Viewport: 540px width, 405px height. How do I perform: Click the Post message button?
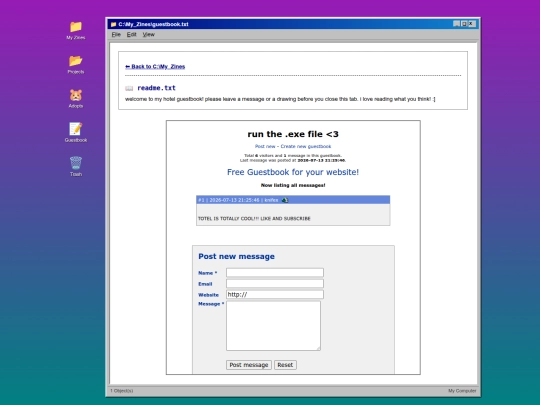point(249,365)
